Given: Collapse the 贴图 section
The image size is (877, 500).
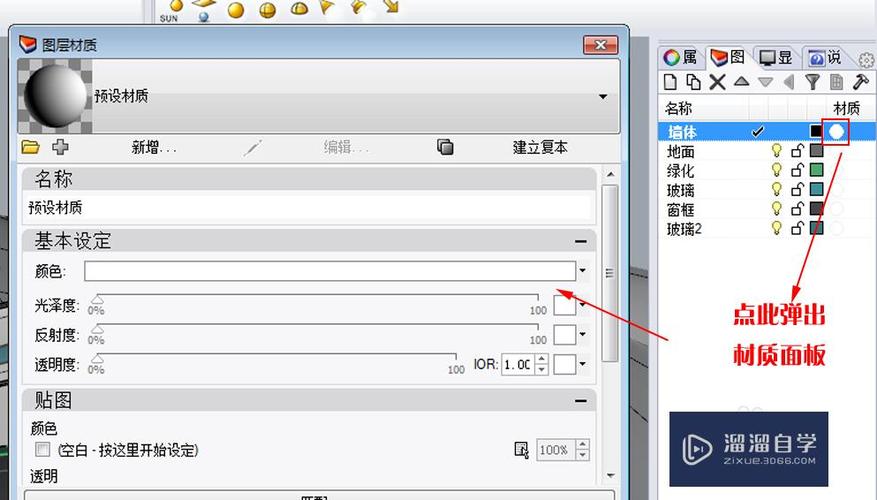Looking at the screenshot, I should [x=581, y=400].
